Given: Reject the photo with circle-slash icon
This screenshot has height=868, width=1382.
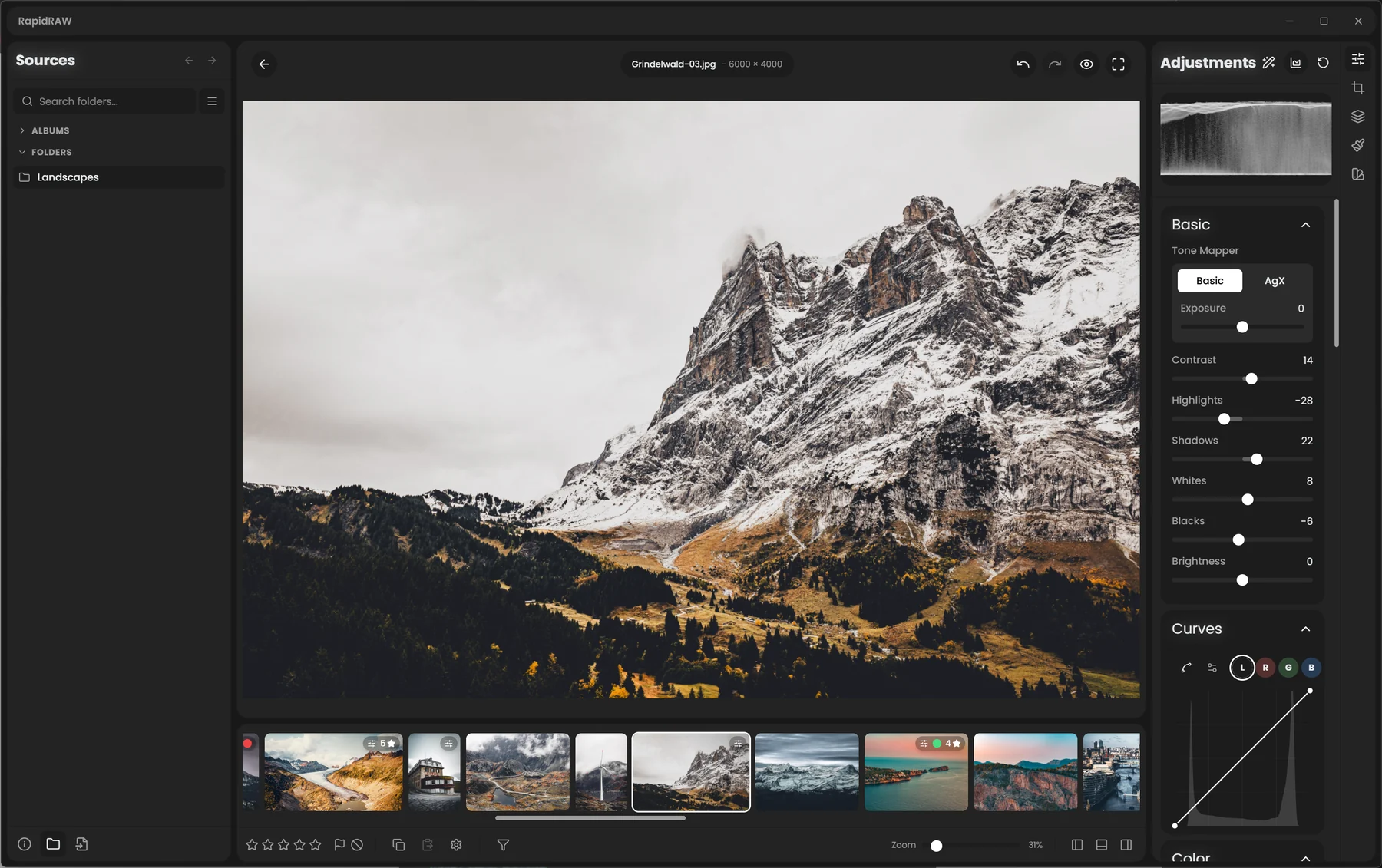Looking at the screenshot, I should 357,845.
